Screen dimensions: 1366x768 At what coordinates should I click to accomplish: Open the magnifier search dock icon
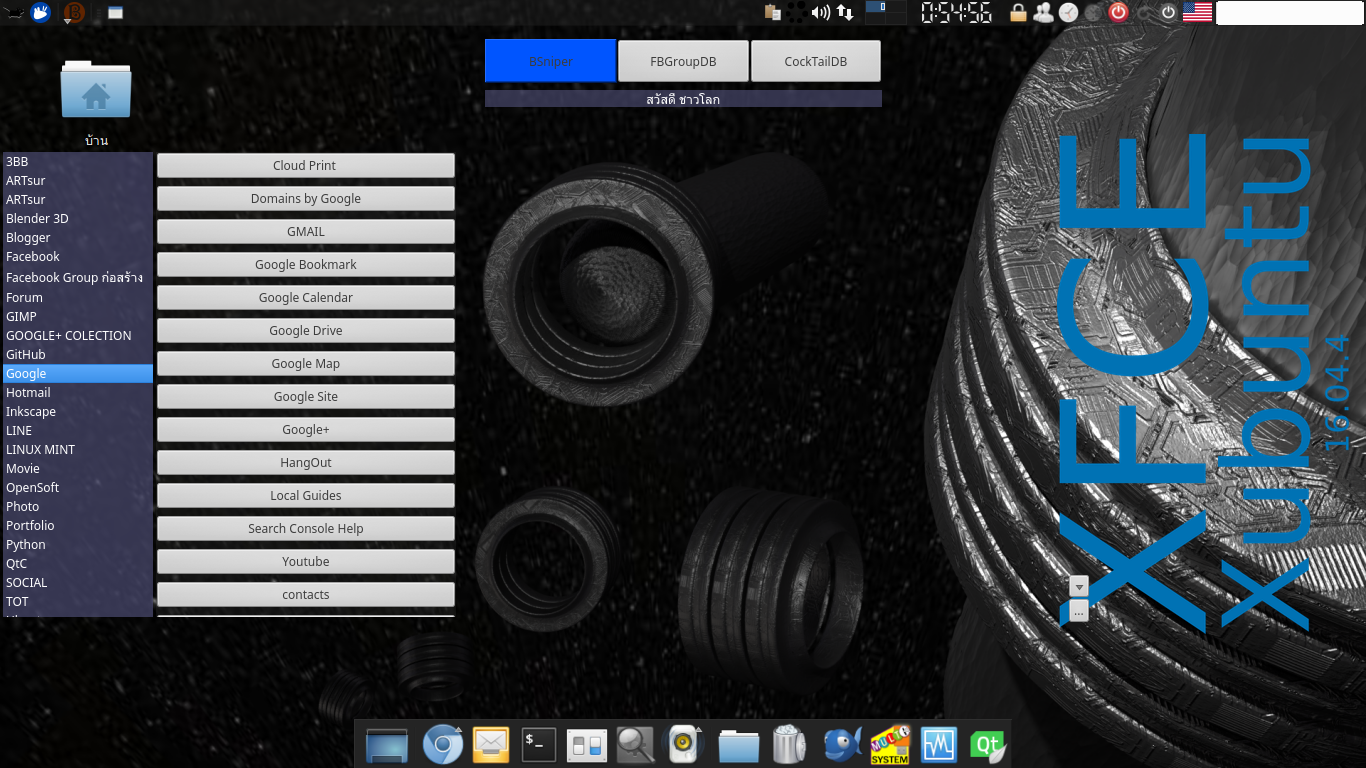(x=636, y=744)
